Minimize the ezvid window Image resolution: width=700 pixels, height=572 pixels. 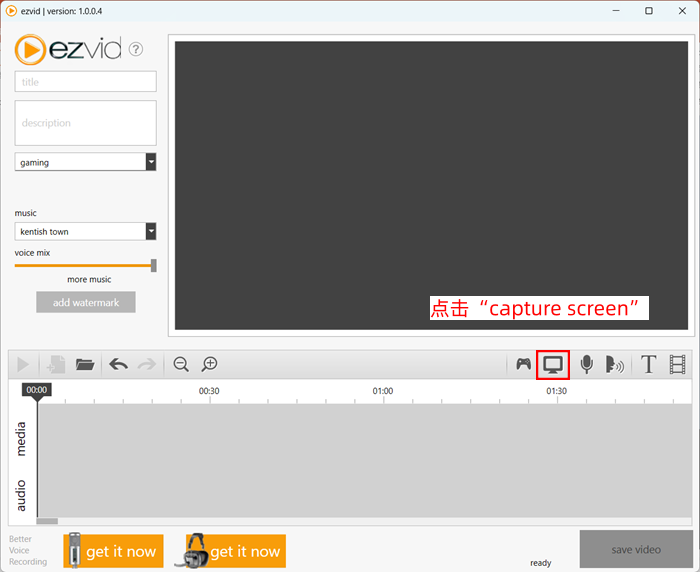(616, 11)
